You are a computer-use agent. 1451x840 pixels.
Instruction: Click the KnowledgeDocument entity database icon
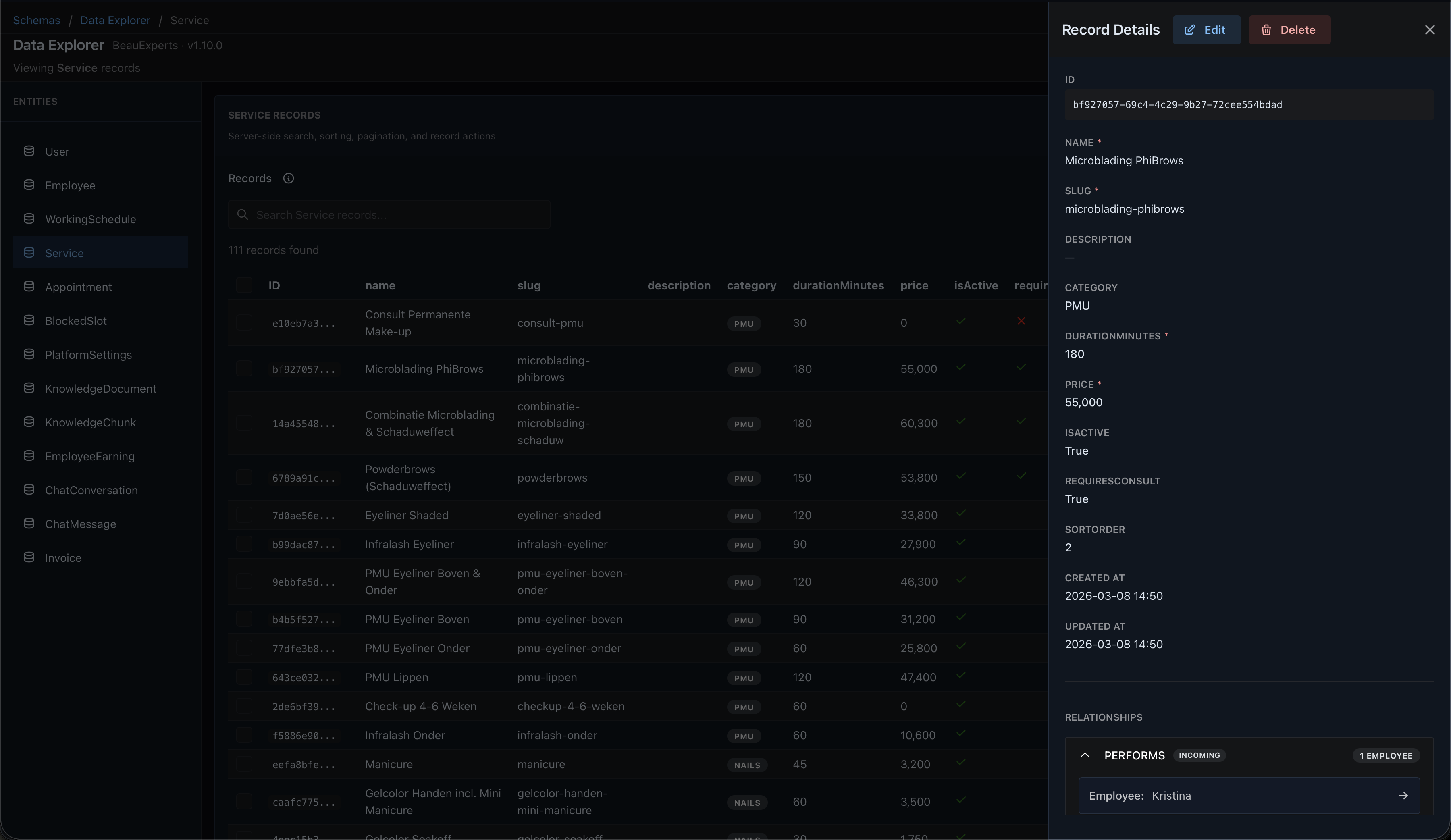[29, 388]
